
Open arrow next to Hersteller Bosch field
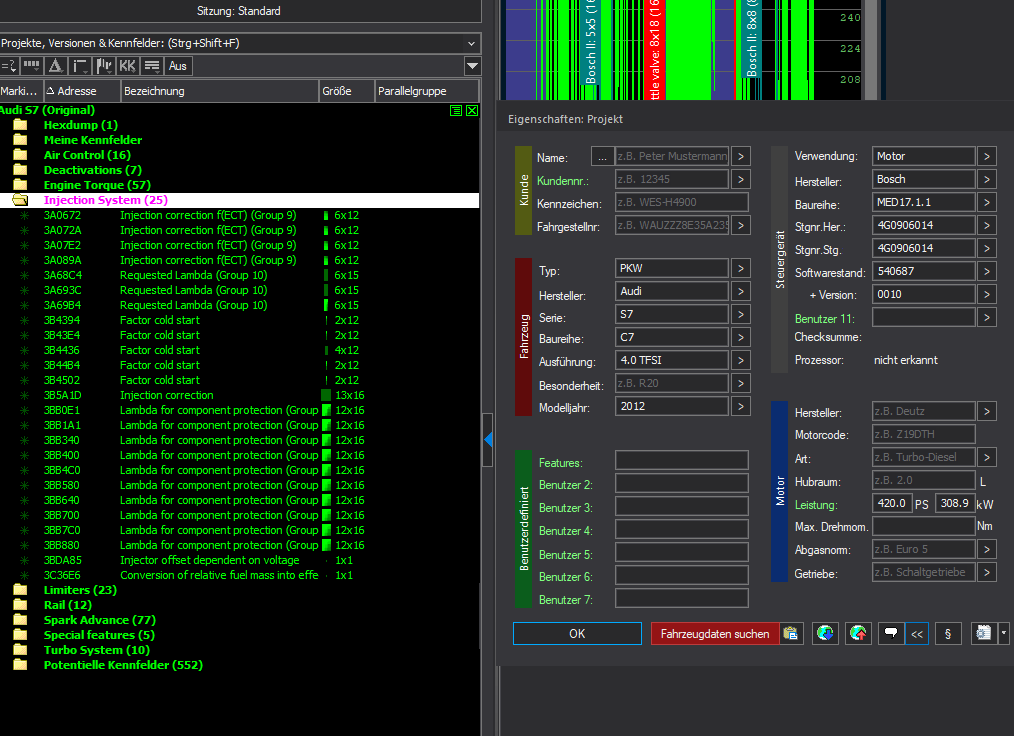click(986, 179)
